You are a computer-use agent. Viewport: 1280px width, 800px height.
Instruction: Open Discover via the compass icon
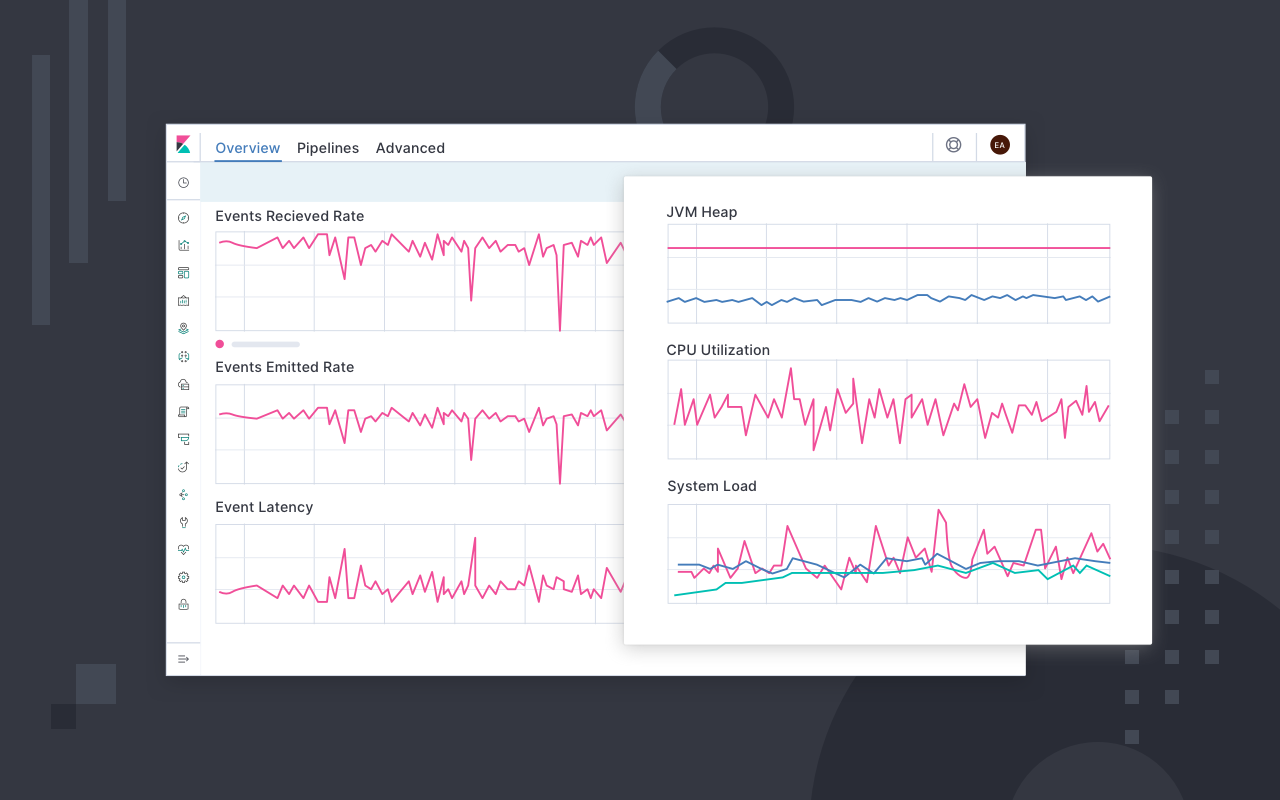coord(183,218)
